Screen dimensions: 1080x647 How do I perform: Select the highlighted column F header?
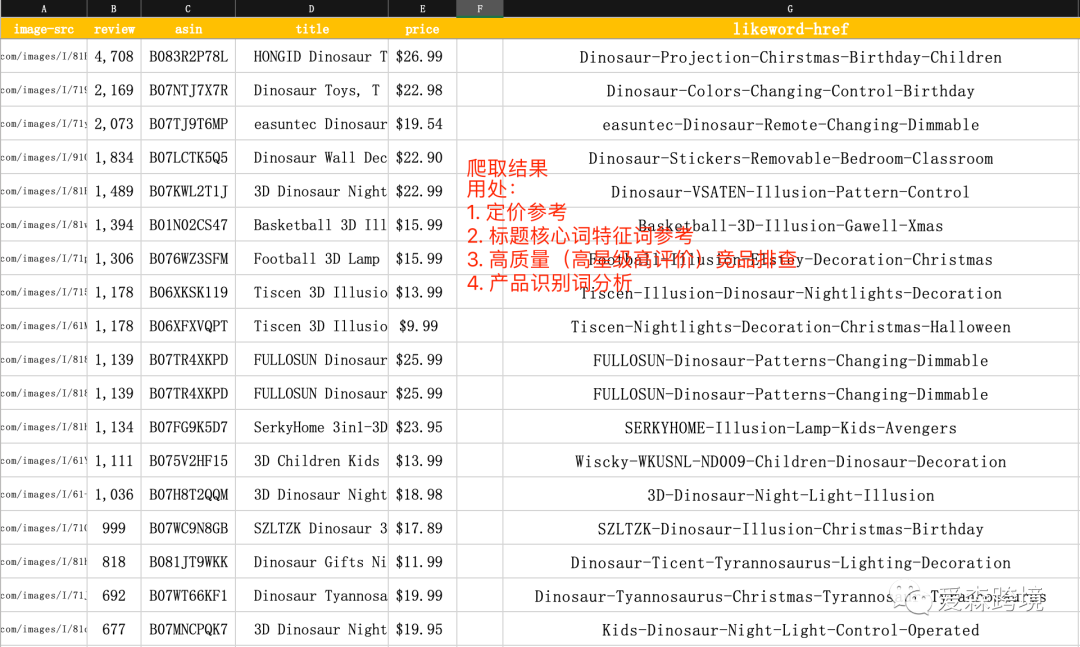(479, 8)
